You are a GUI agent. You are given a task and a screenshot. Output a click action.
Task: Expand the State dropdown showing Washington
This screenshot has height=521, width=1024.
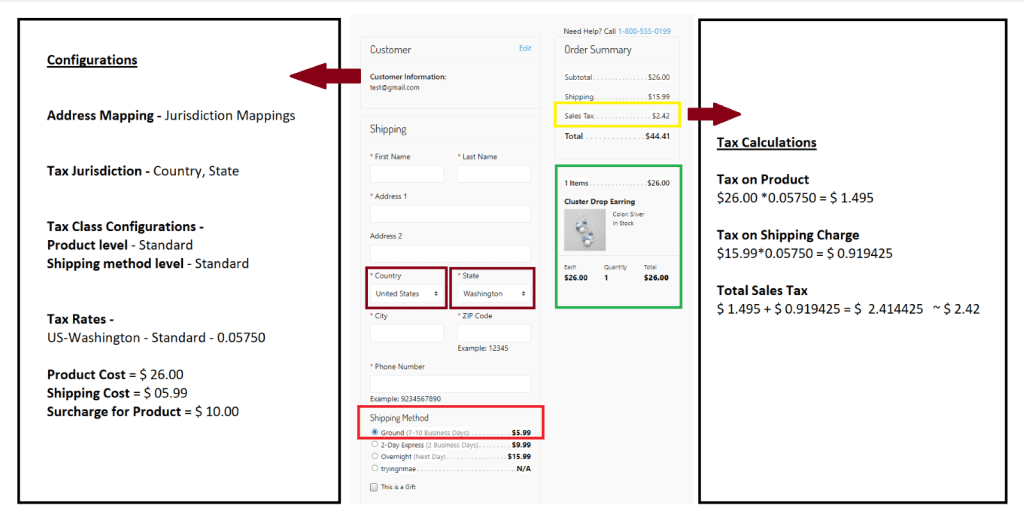tap(494, 294)
